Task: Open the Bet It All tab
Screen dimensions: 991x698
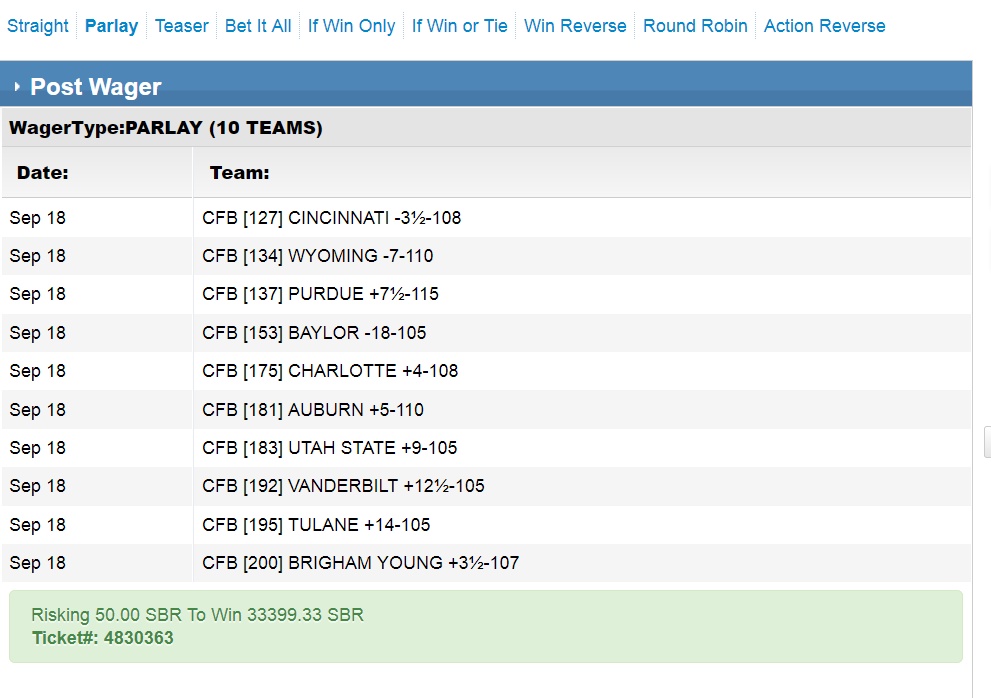Action: pos(258,26)
